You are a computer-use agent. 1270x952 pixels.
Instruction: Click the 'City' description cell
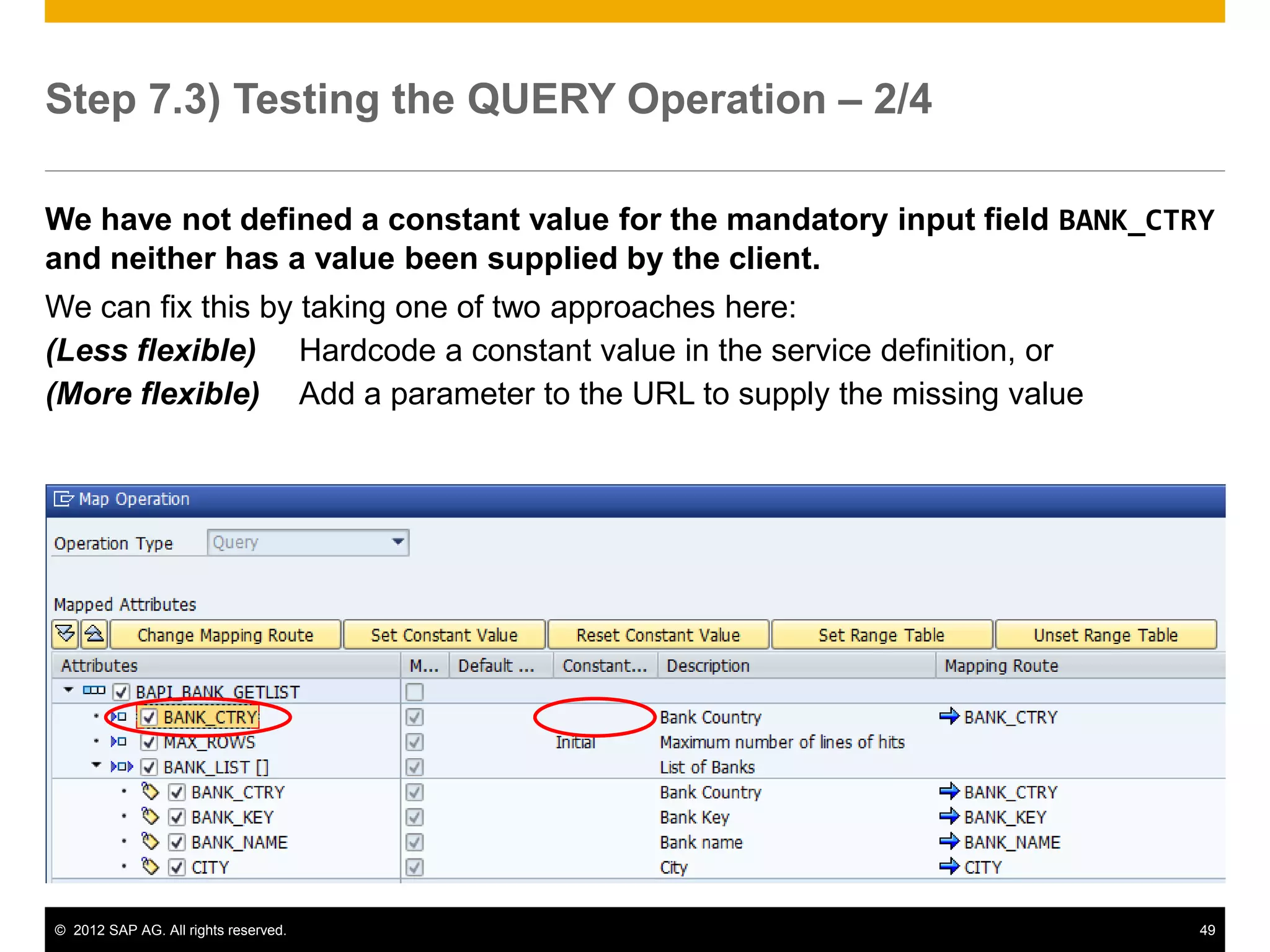click(x=673, y=867)
